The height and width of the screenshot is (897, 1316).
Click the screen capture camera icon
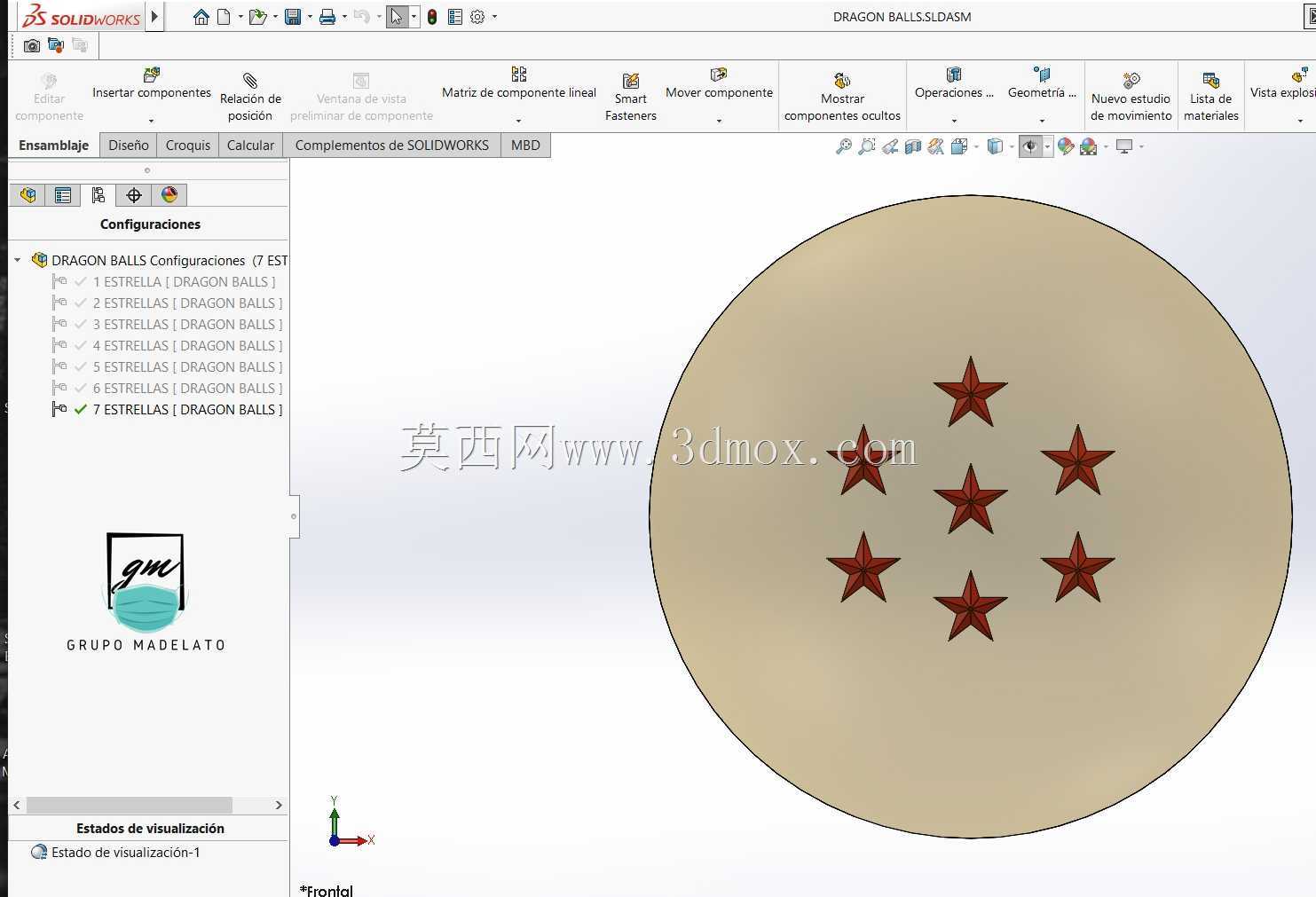[x=32, y=45]
